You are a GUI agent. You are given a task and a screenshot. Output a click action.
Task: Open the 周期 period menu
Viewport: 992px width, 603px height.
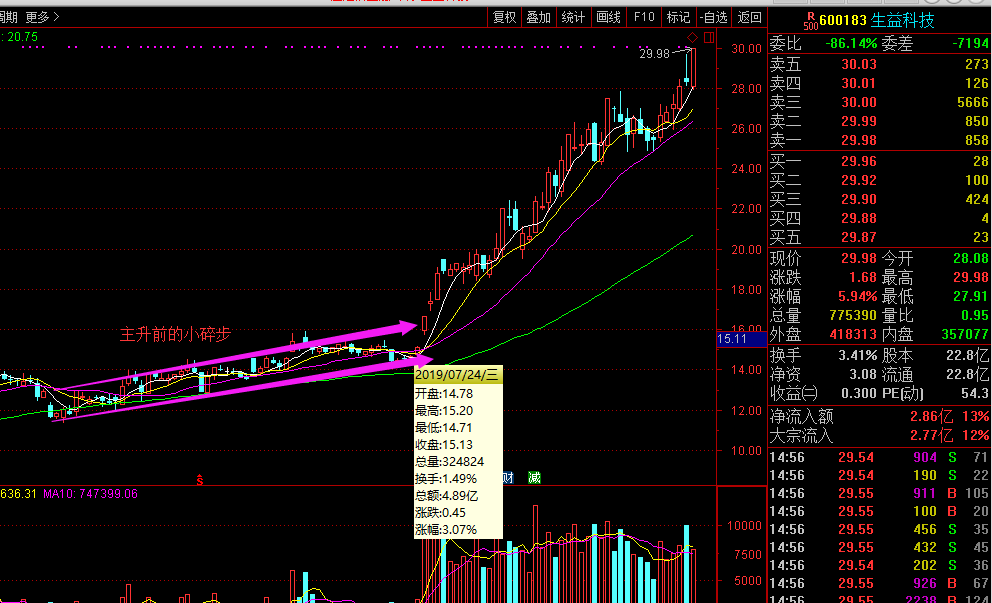coord(9,16)
